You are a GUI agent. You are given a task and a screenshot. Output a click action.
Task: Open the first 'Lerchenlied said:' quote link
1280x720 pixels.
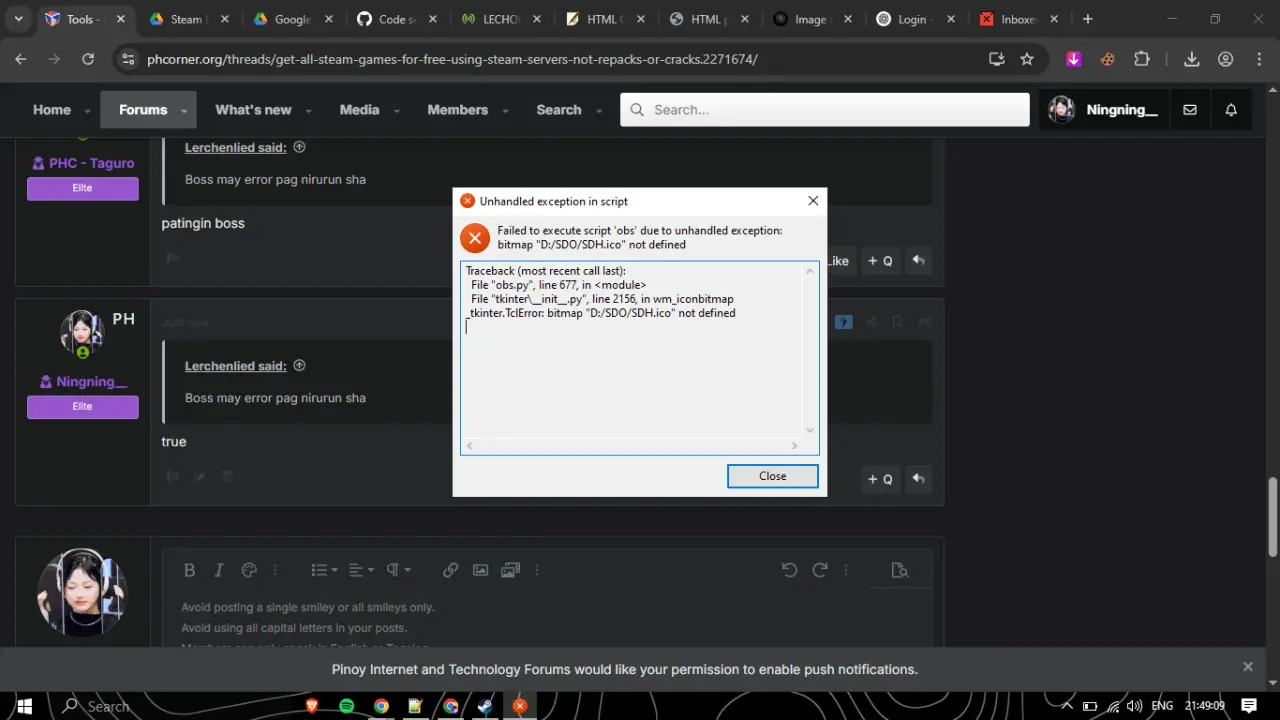click(236, 148)
